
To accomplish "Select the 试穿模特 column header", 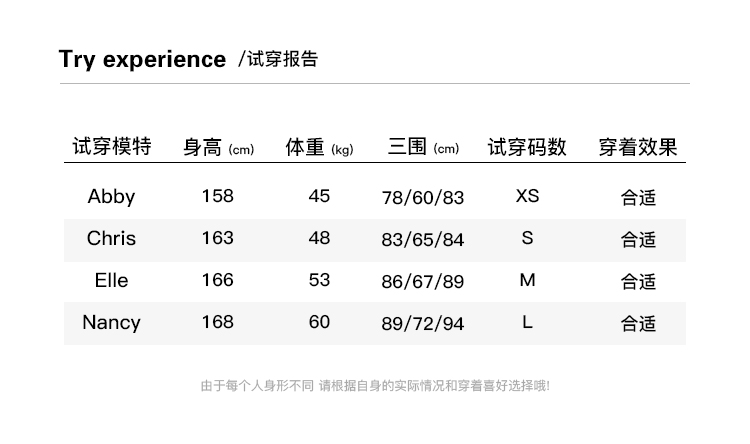I will tap(111, 147).
